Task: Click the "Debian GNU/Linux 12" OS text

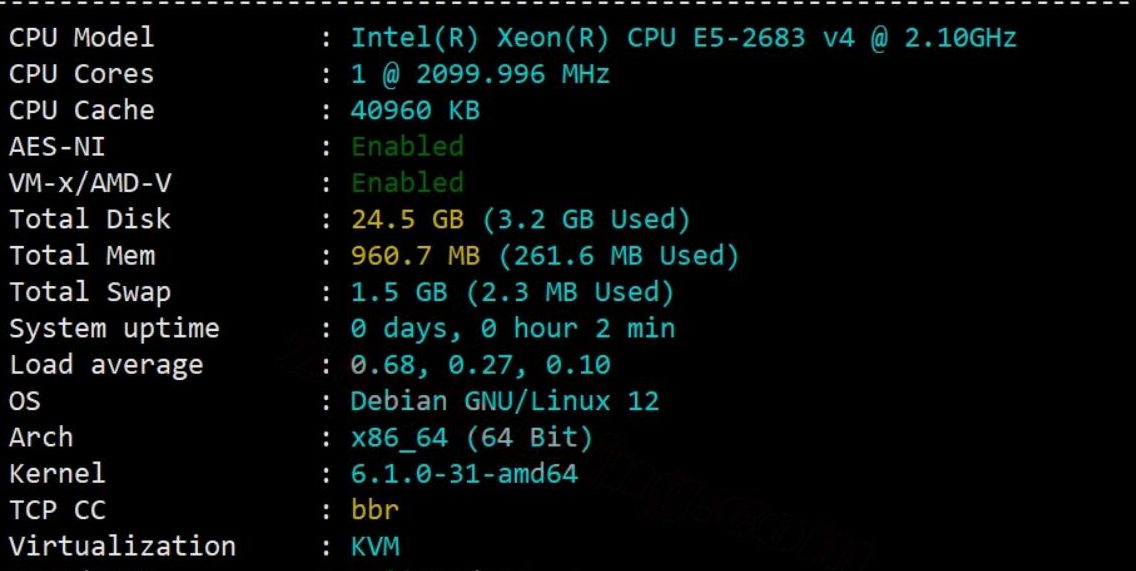Action: click(504, 401)
